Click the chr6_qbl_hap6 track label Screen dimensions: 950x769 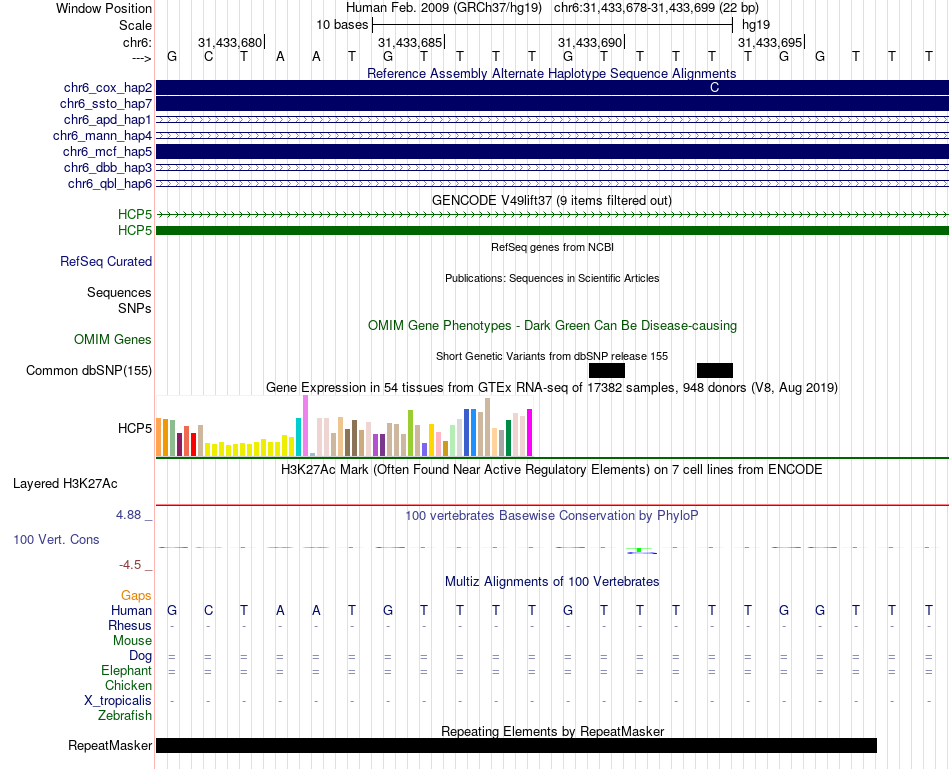110,184
